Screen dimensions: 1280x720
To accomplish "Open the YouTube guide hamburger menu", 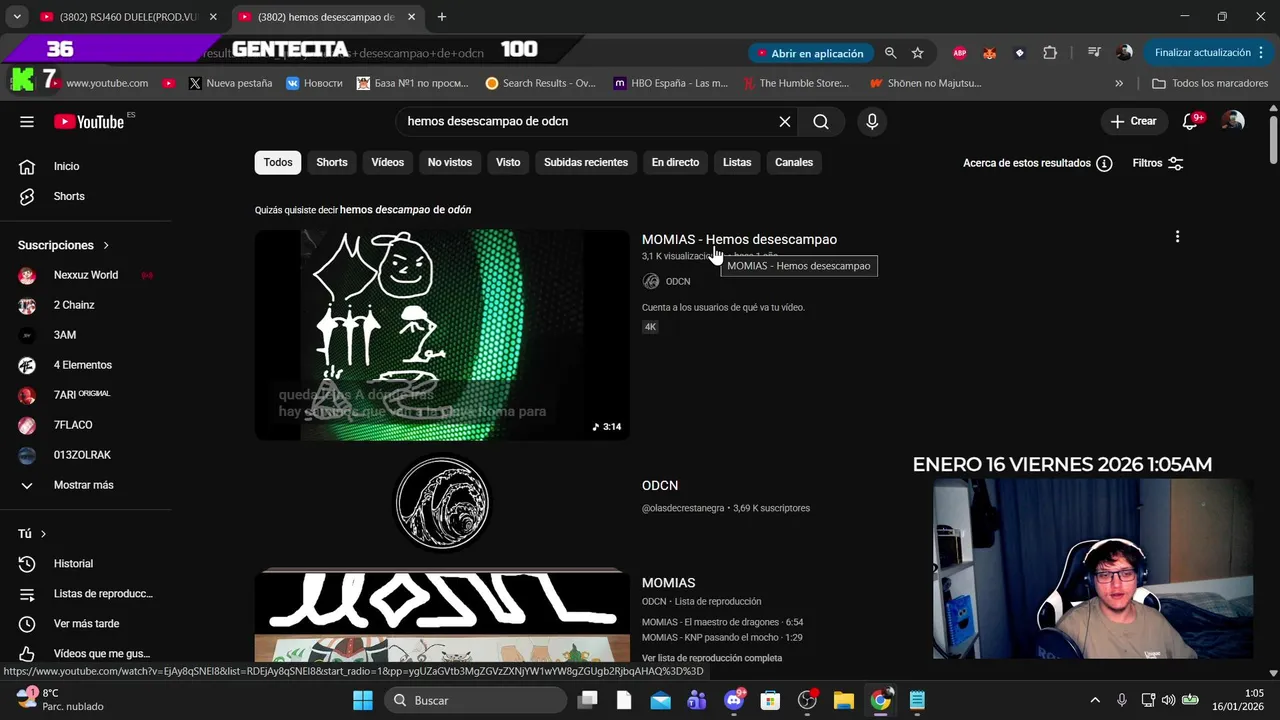I will (27, 121).
